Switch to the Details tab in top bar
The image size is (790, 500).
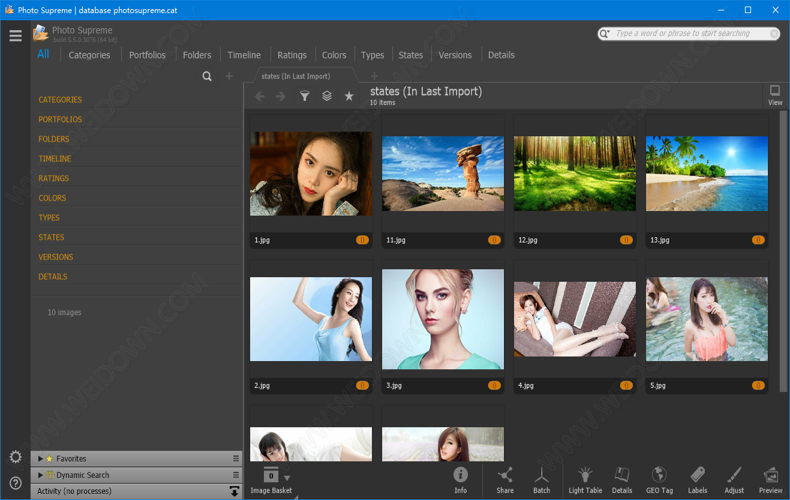(x=501, y=55)
